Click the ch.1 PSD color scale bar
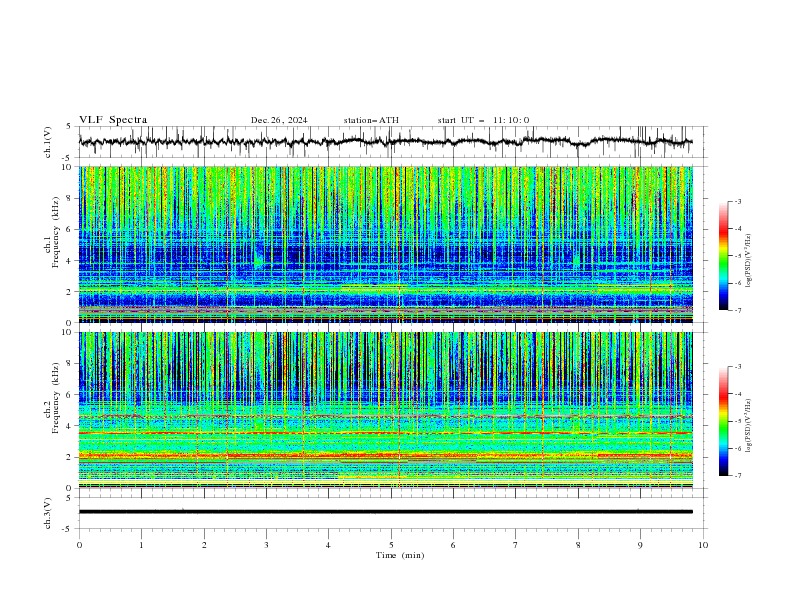This screenshot has height=612, width=792. pyautogui.click(x=723, y=255)
